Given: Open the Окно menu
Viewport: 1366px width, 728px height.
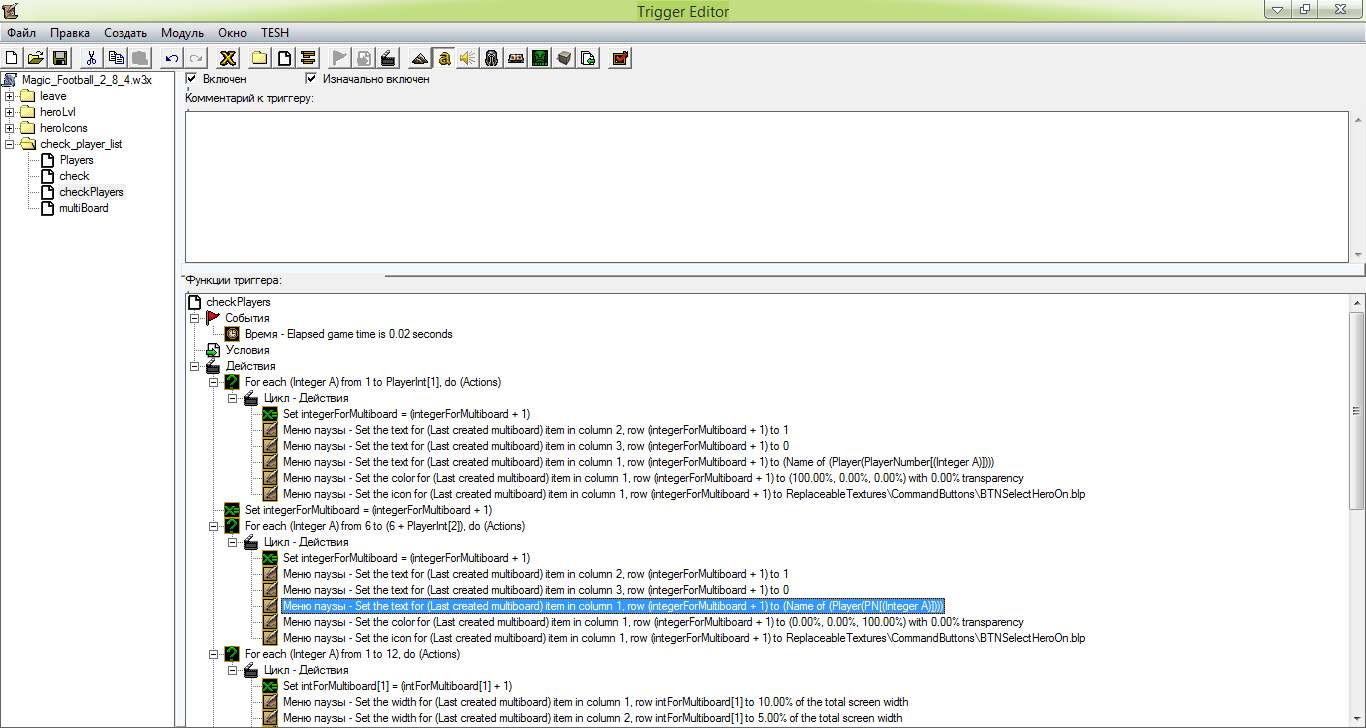Looking at the screenshot, I should click(233, 33).
